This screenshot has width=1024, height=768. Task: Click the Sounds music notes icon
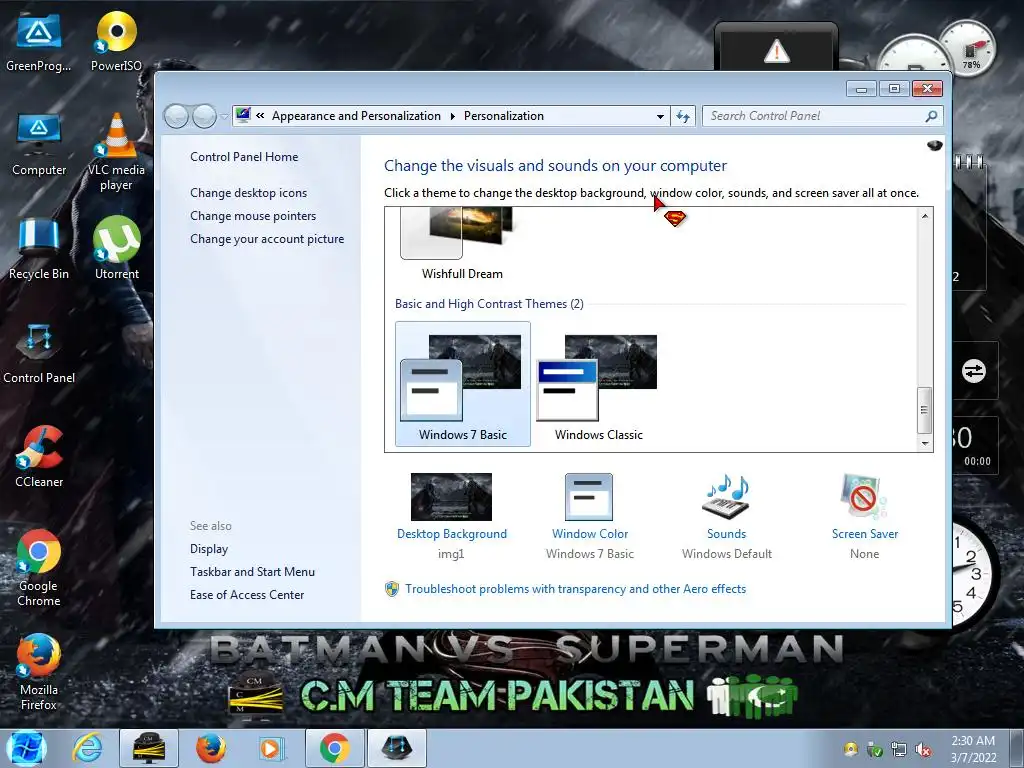coord(726,496)
